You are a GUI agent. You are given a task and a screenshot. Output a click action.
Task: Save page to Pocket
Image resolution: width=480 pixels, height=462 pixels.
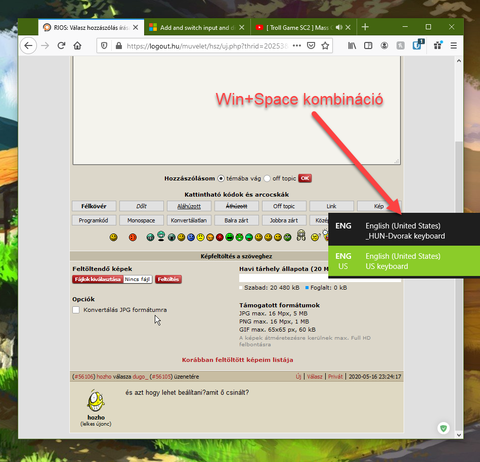click(311, 46)
